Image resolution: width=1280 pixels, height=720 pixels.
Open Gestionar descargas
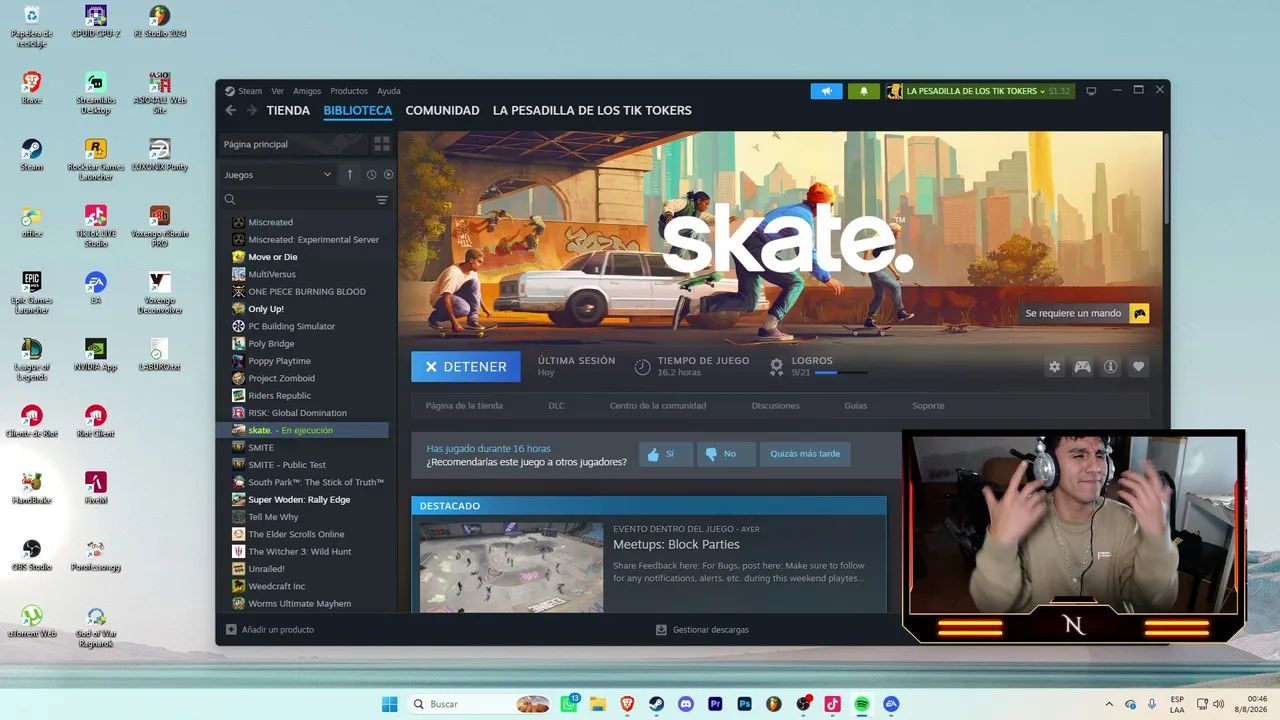click(702, 630)
